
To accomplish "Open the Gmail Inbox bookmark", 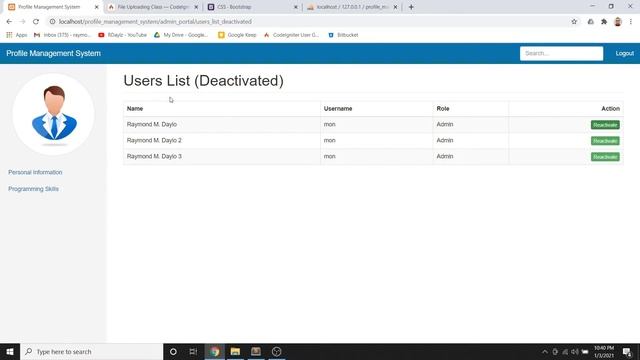I will click(62, 35).
